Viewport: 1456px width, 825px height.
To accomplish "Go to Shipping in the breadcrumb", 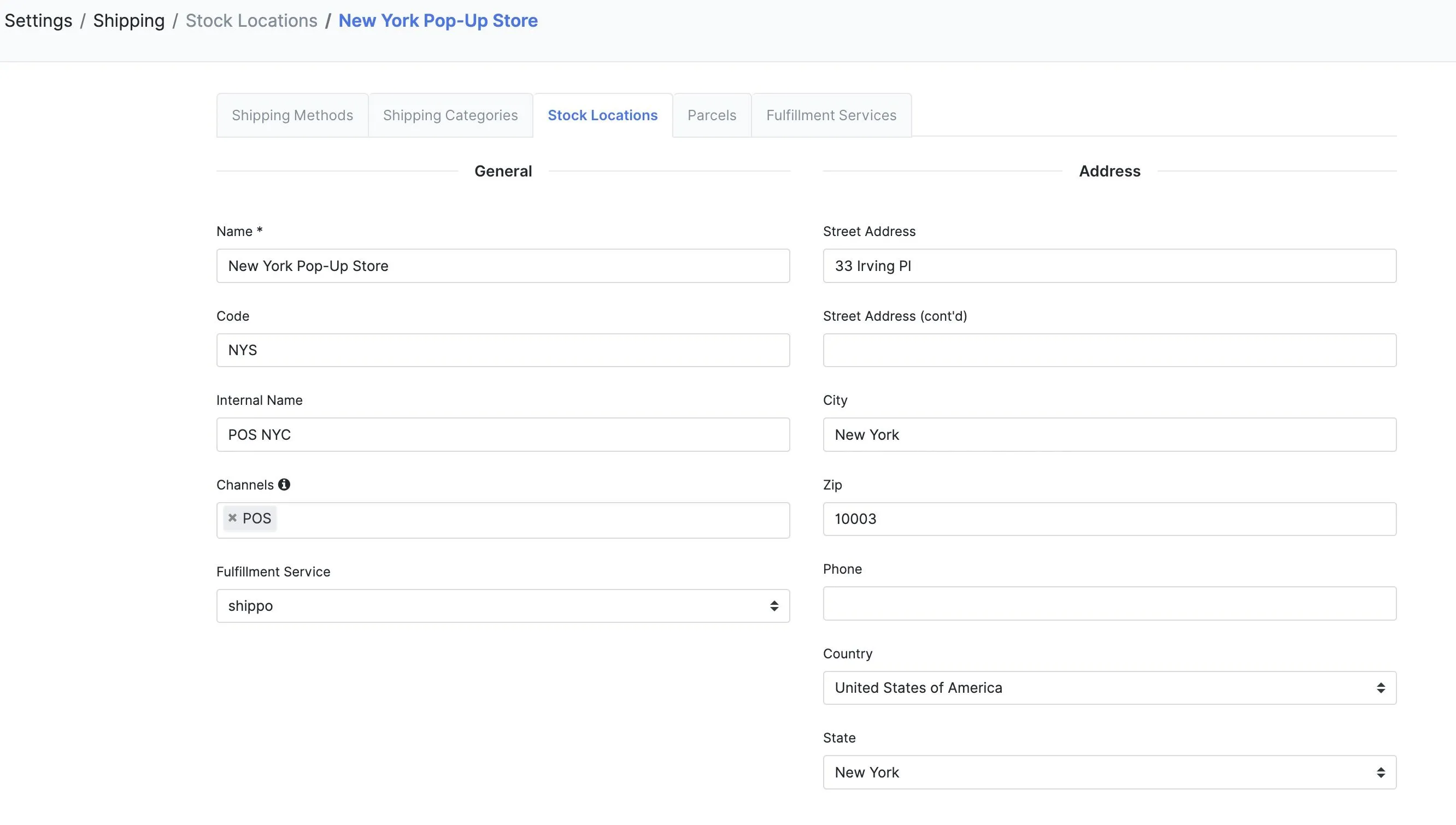I will click(x=128, y=20).
